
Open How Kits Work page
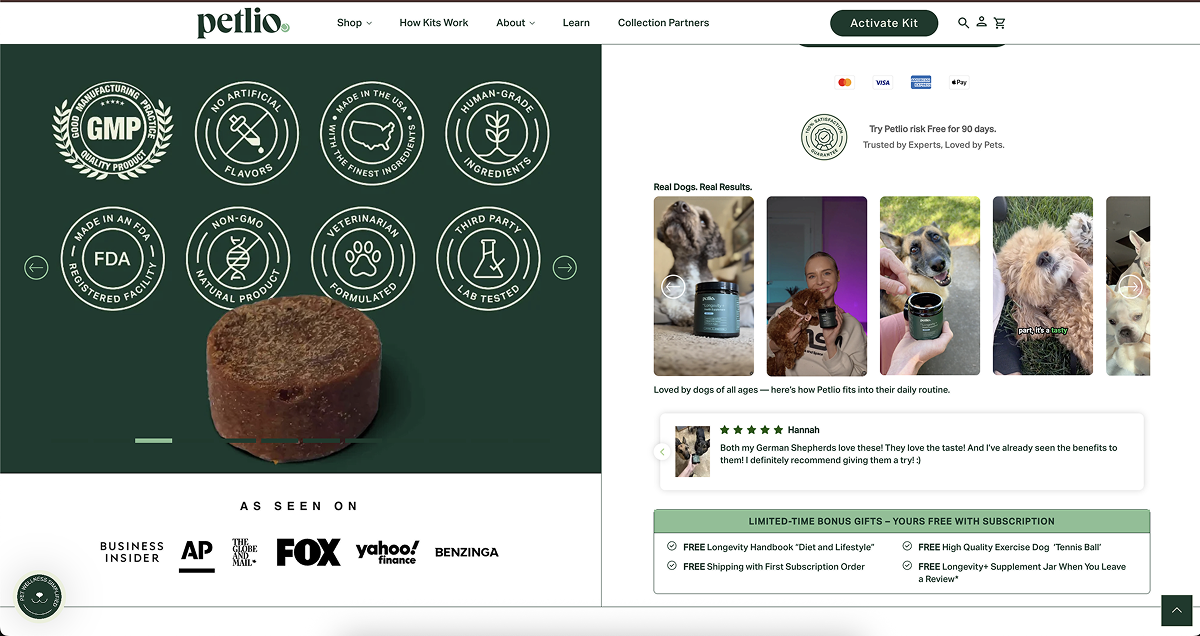click(x=434, y=23)
